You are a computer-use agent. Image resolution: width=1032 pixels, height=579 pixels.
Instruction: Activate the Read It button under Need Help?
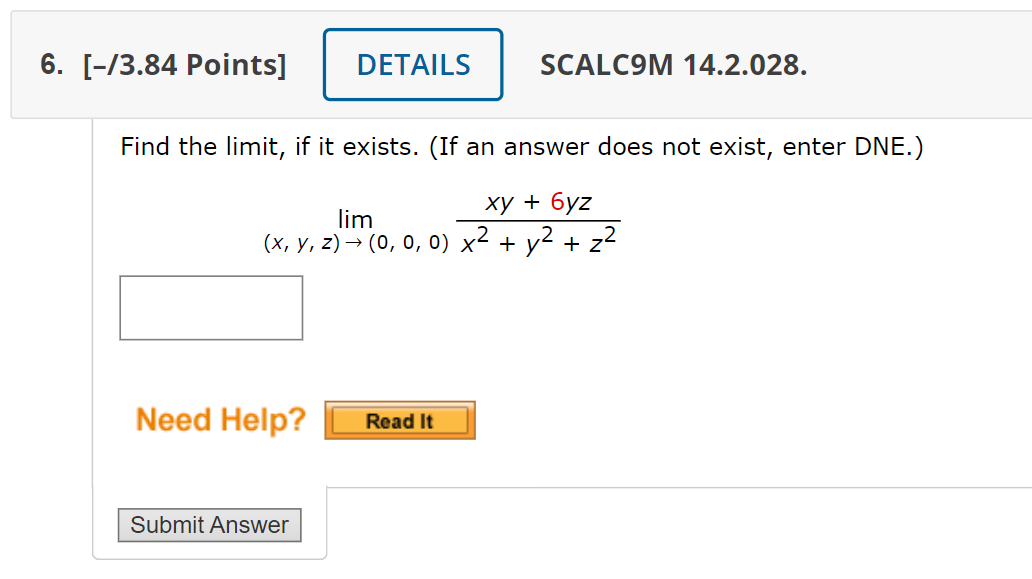(399, 420)
